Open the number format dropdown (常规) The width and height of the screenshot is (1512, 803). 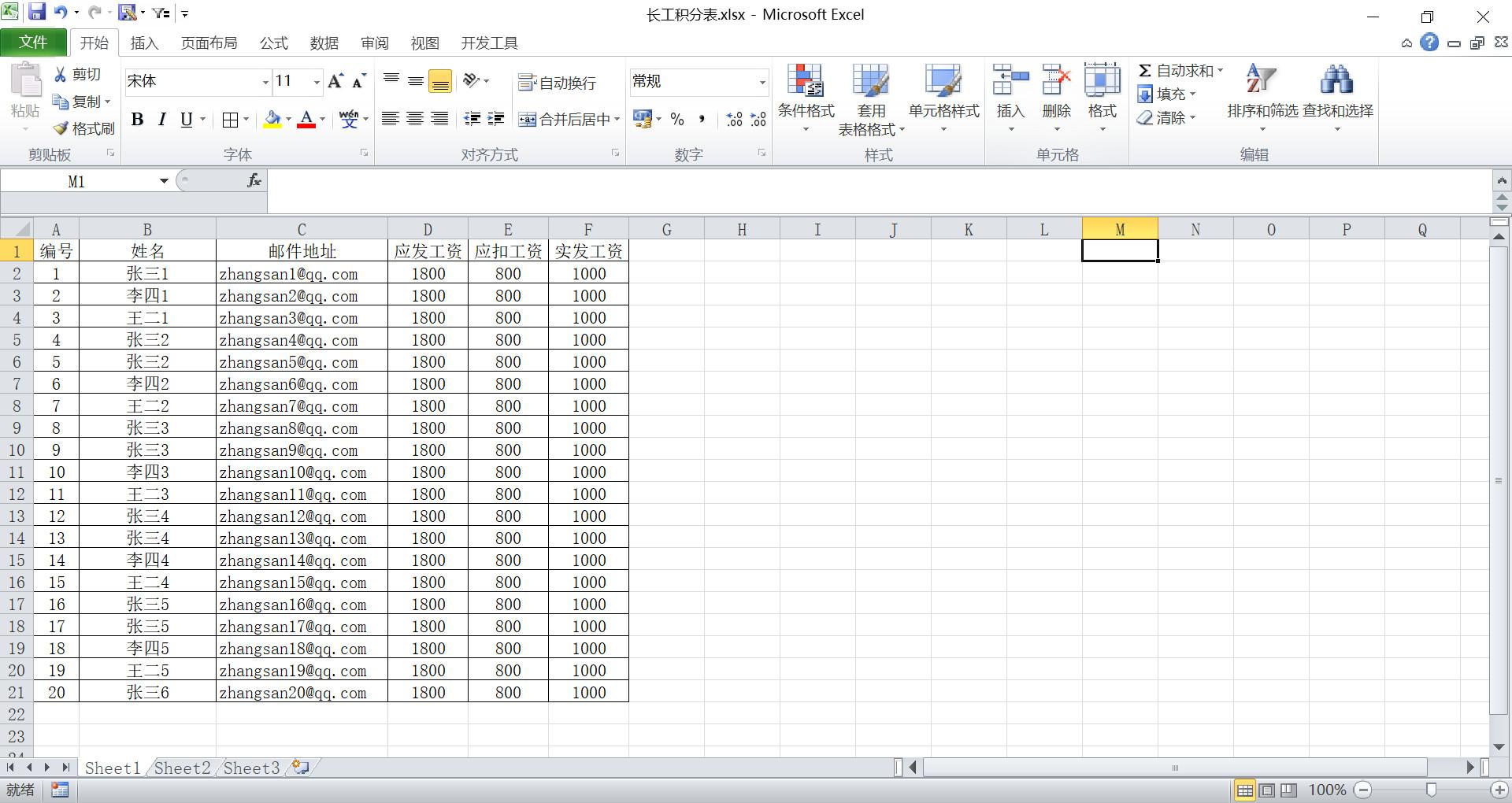click(762, 82)
